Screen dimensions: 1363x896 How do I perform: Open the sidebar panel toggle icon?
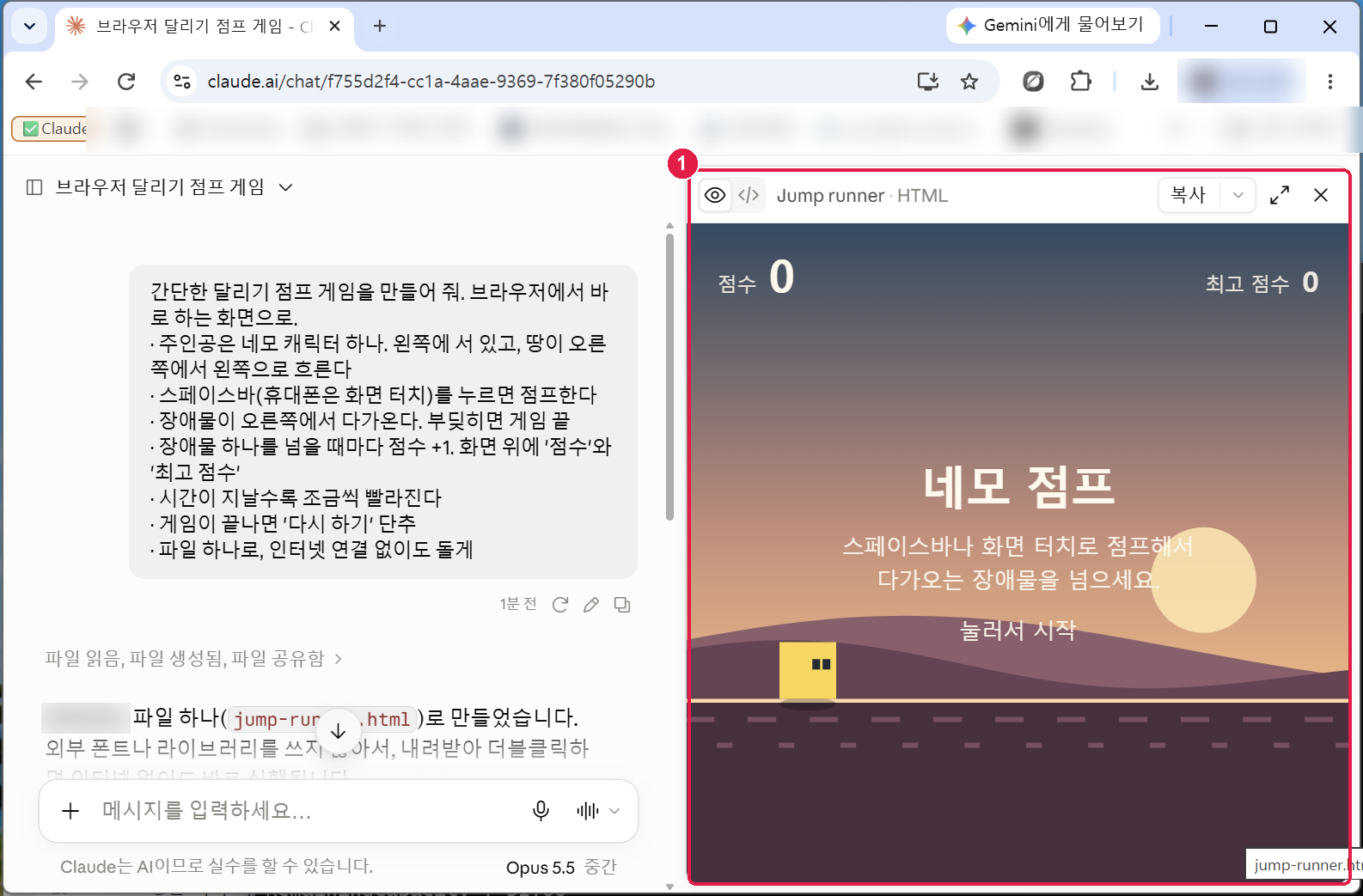pyautogui.click(x=34, y=187)
